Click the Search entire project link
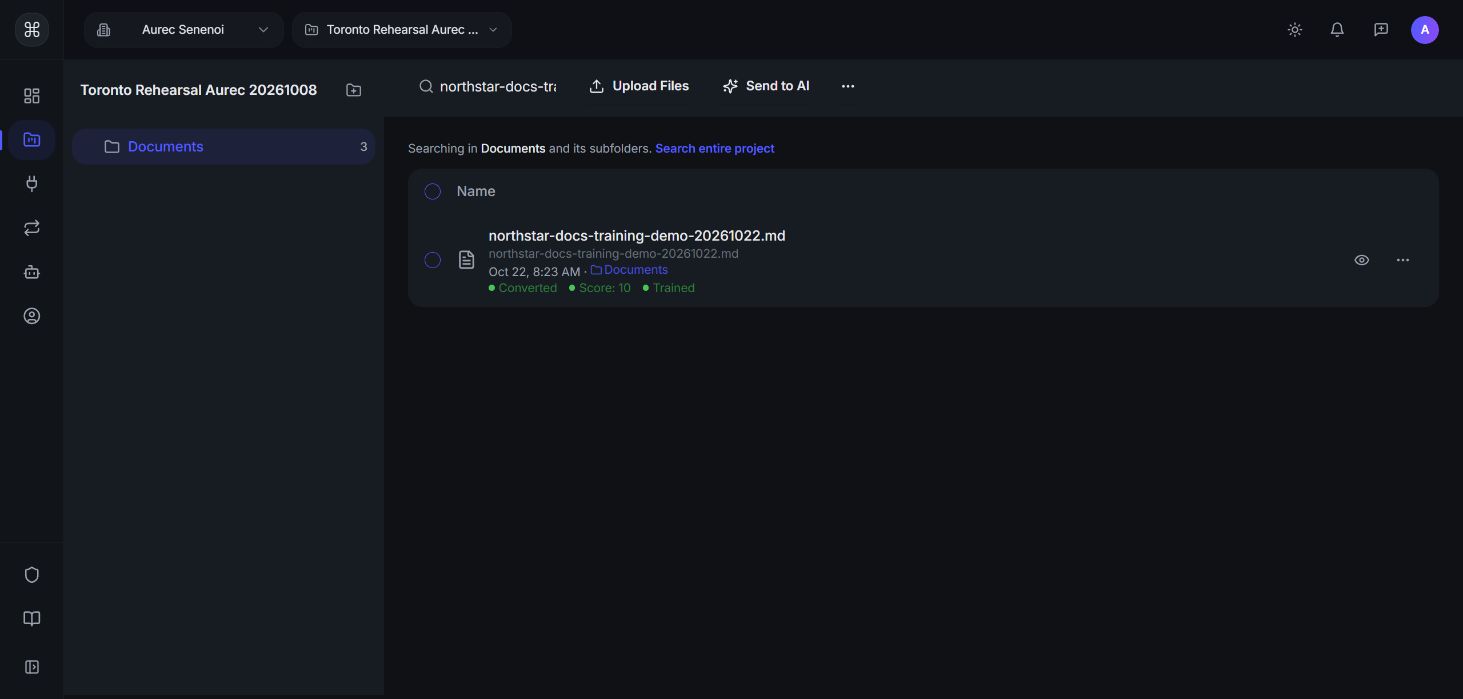 (715, 148)
